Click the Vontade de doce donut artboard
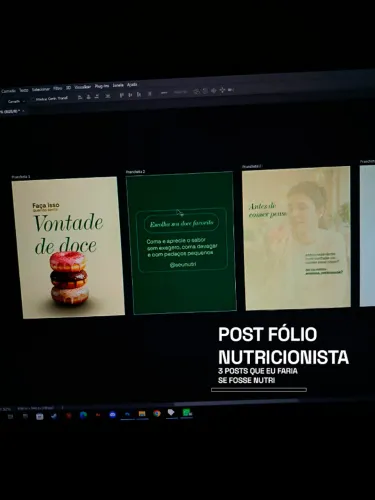Image resolution: width=375 pixels, height=500 pixels. click(x=68, y=248)
